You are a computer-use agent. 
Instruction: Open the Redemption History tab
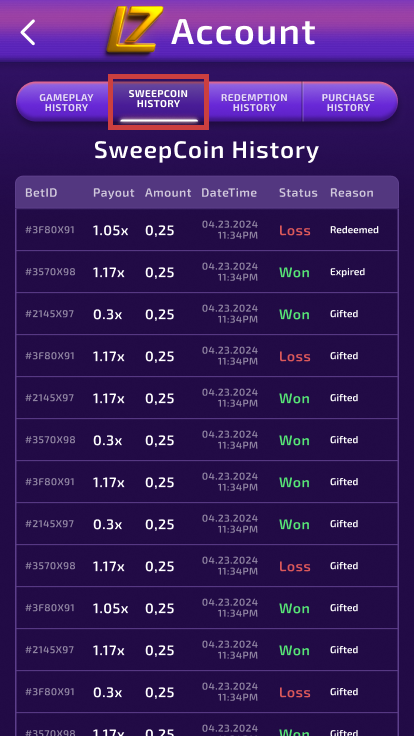coord(254,102)
